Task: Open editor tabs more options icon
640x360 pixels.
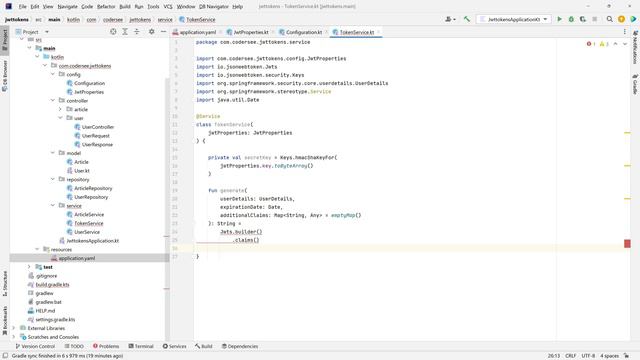Action: pos(624,32)
